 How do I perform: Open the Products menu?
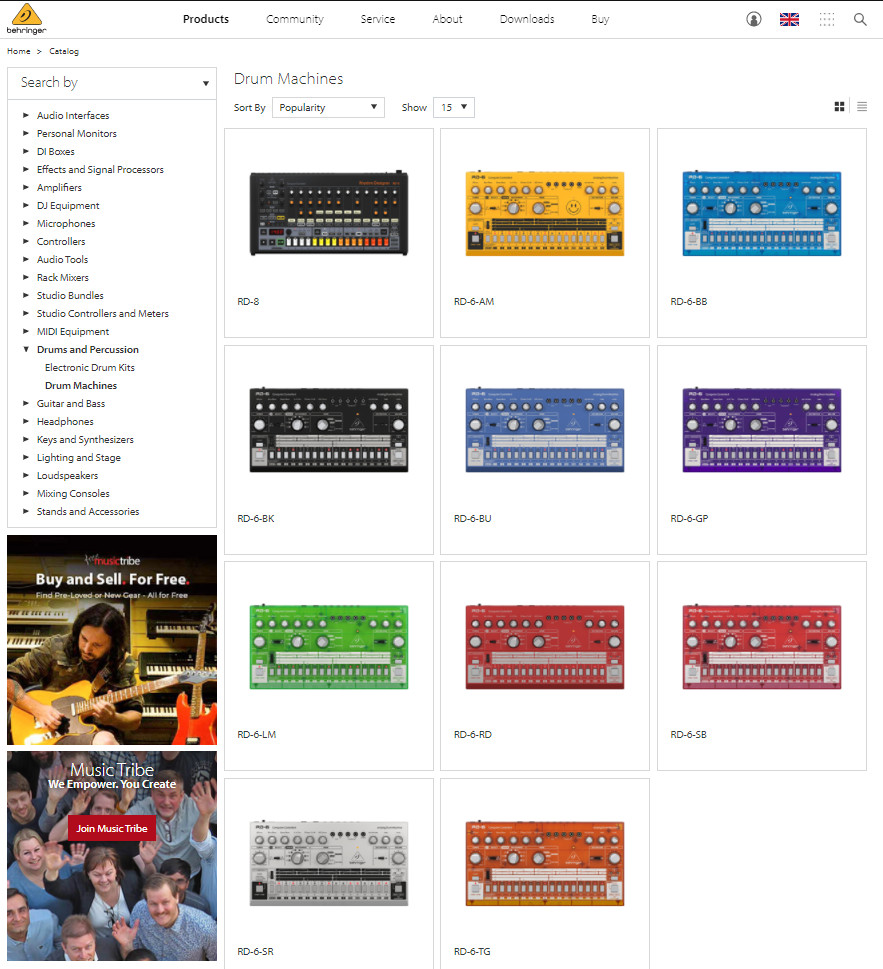206,19
